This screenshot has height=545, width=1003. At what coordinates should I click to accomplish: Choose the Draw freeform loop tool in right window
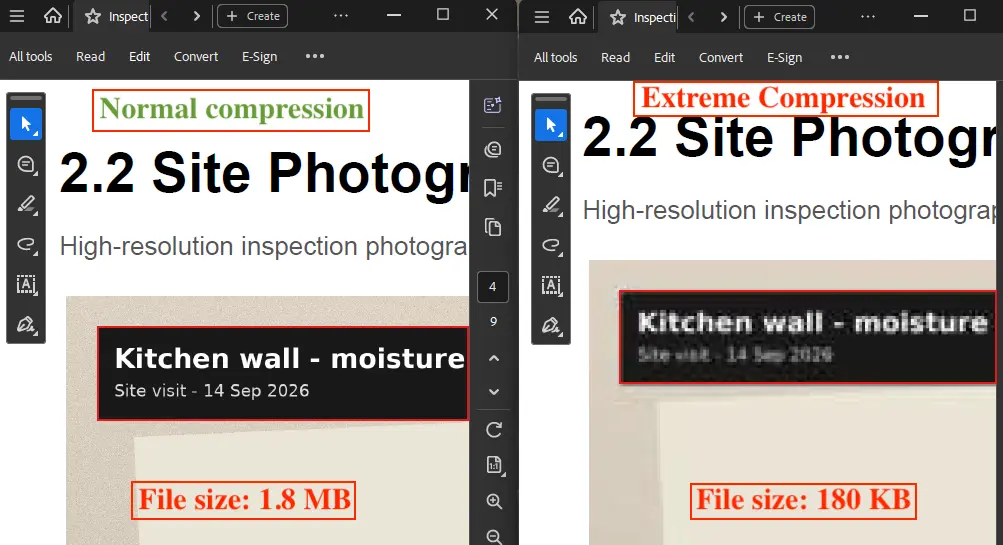click(551, 246)
